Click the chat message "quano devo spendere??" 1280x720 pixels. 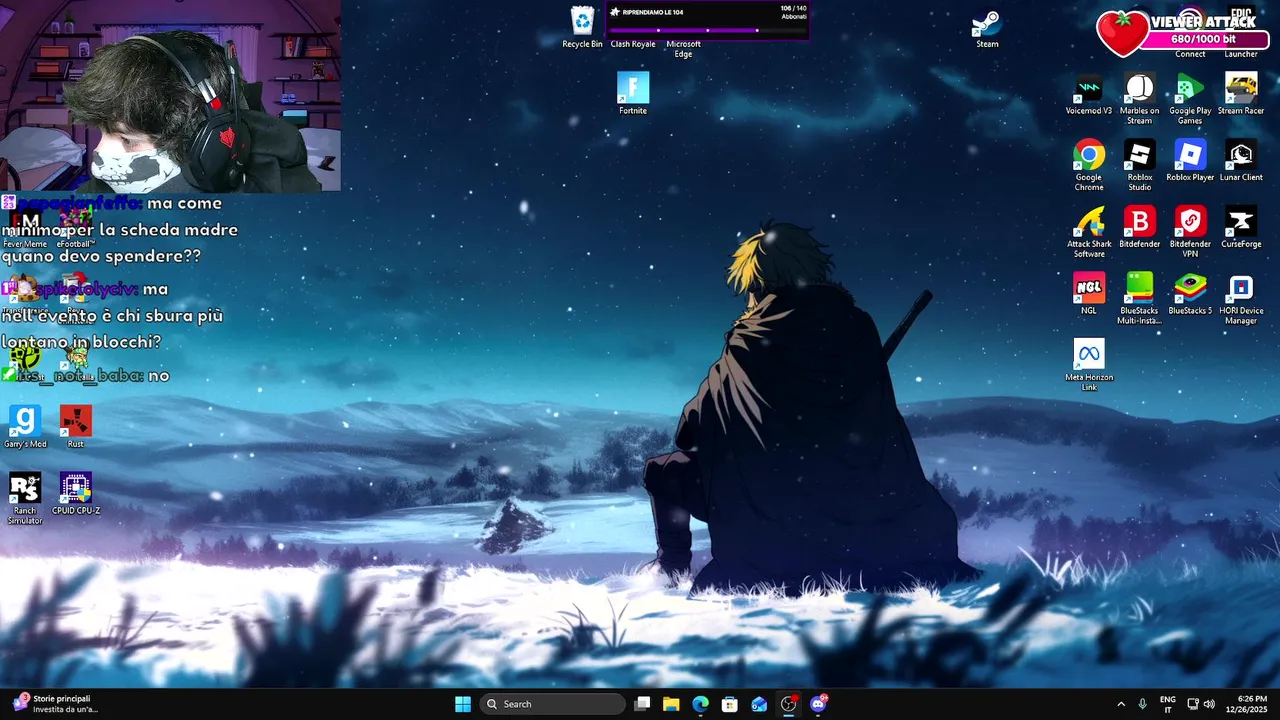101,256
